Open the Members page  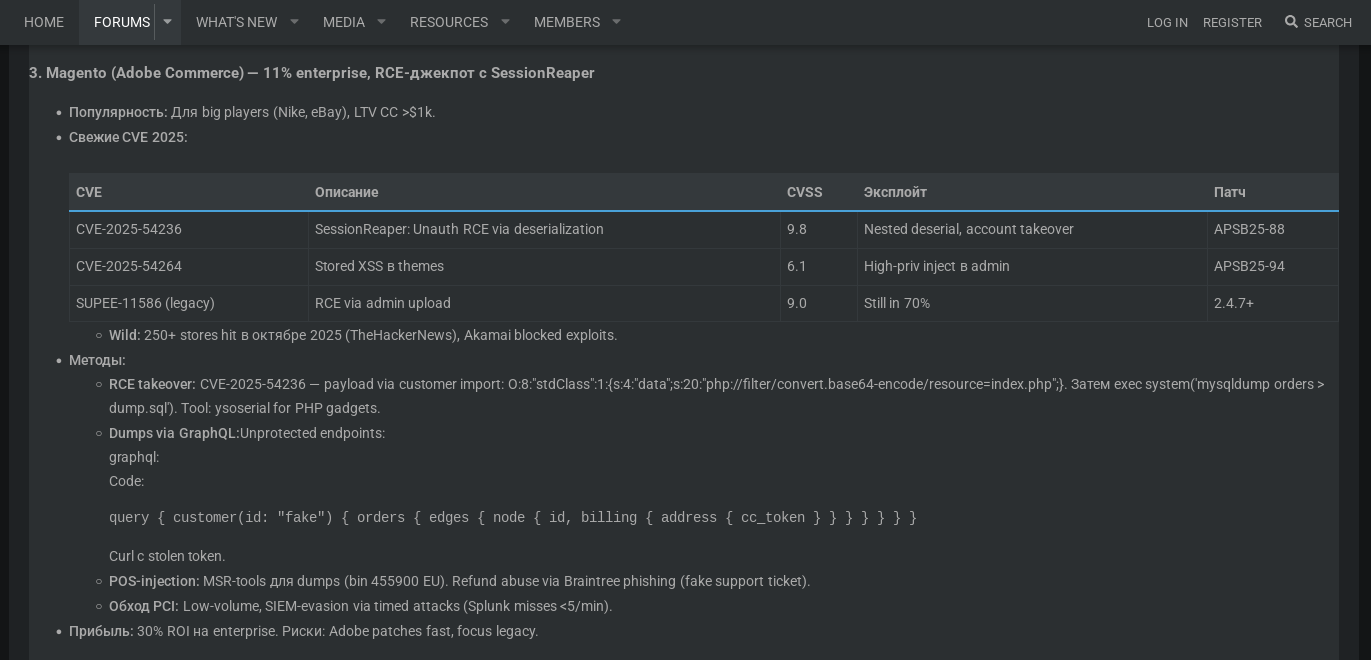pyautogui.click(x=566, y=22)
